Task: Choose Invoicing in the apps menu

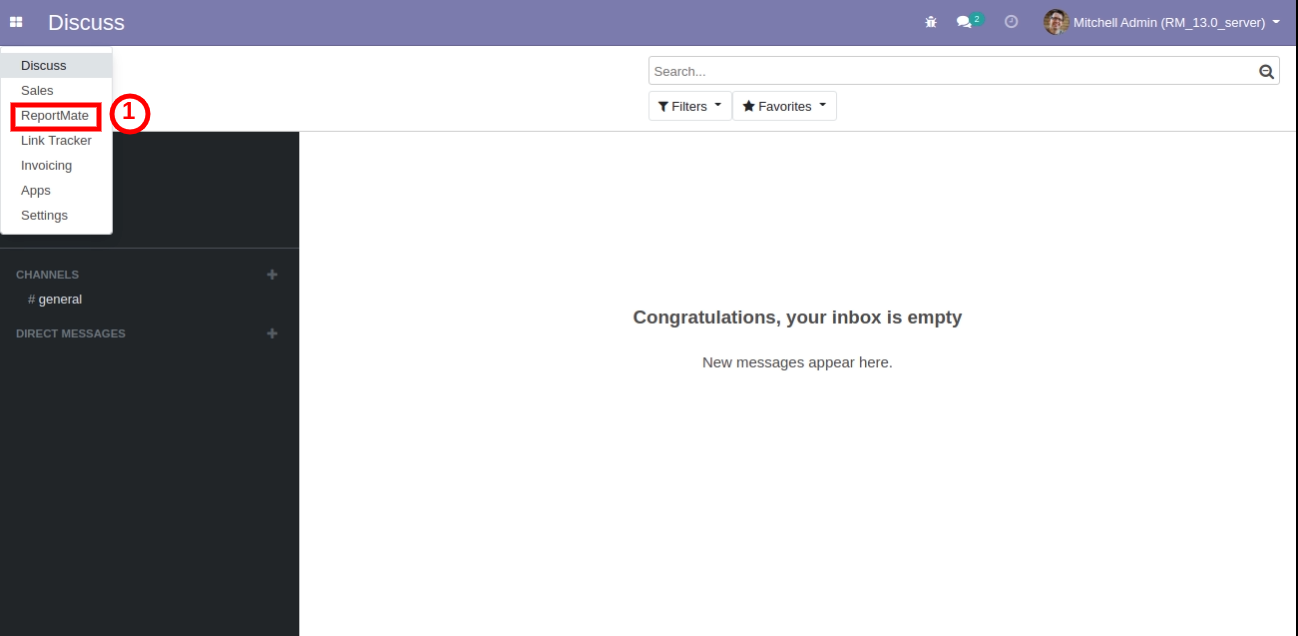Action: (x=46, y=166)
